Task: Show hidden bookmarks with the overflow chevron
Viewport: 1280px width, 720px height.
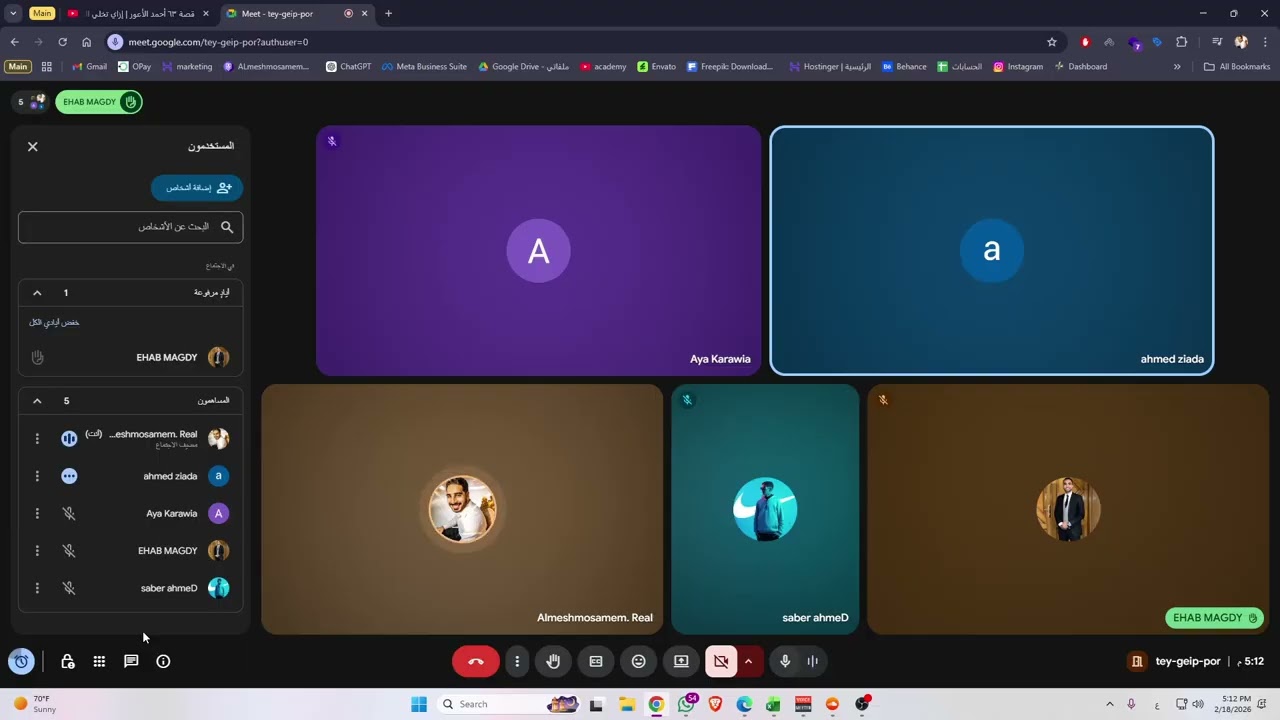Action: click(1177, 67)
